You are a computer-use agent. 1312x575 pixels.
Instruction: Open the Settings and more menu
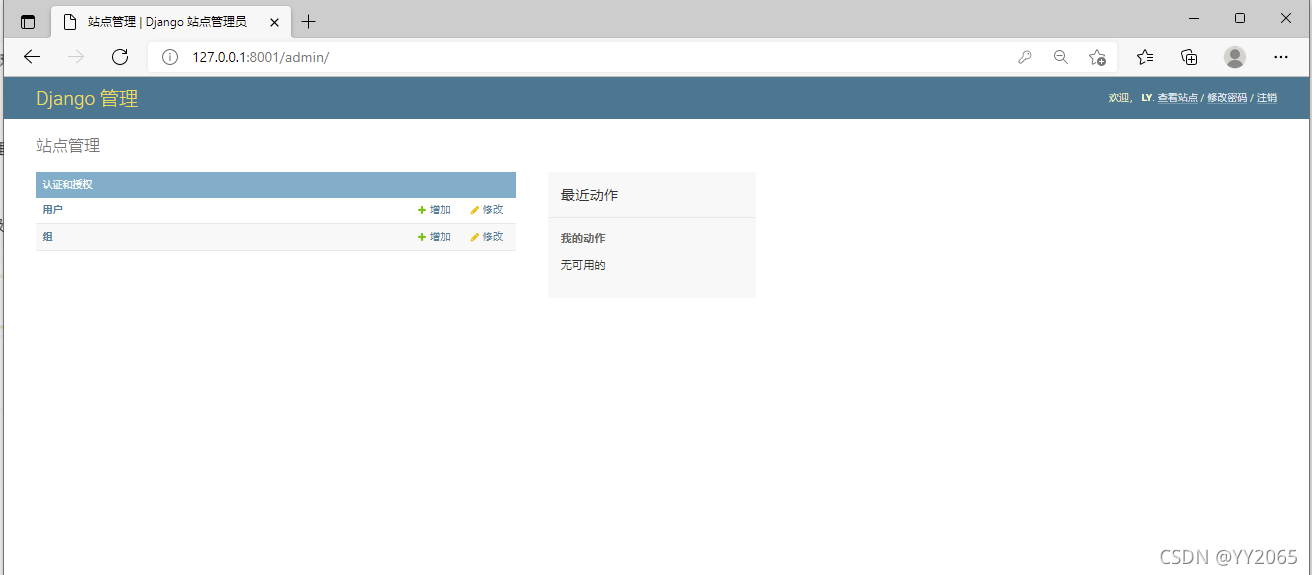pos(1281,57)
